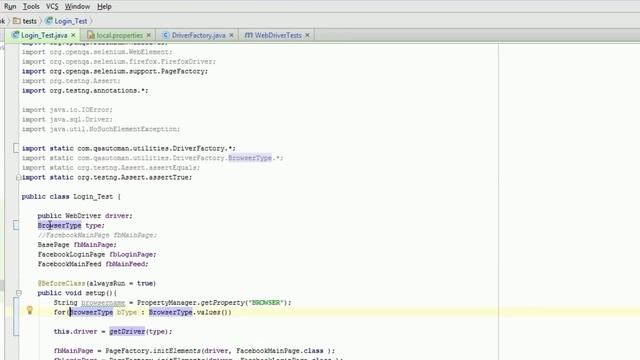
Task: Click the Login_Test.java tab class icon
Action: click(x=16, y=35)
